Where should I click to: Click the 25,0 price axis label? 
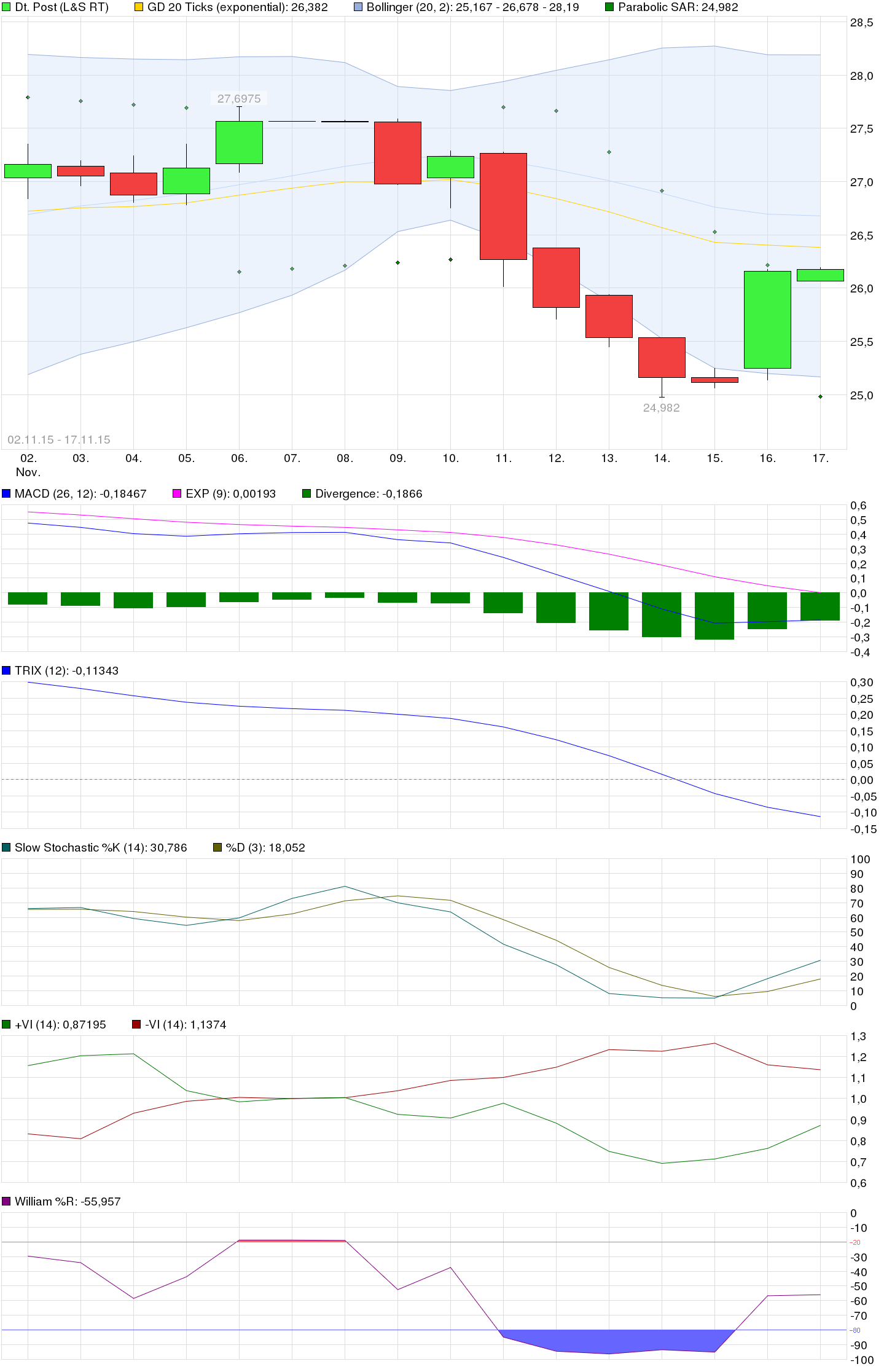click(861, 395)
